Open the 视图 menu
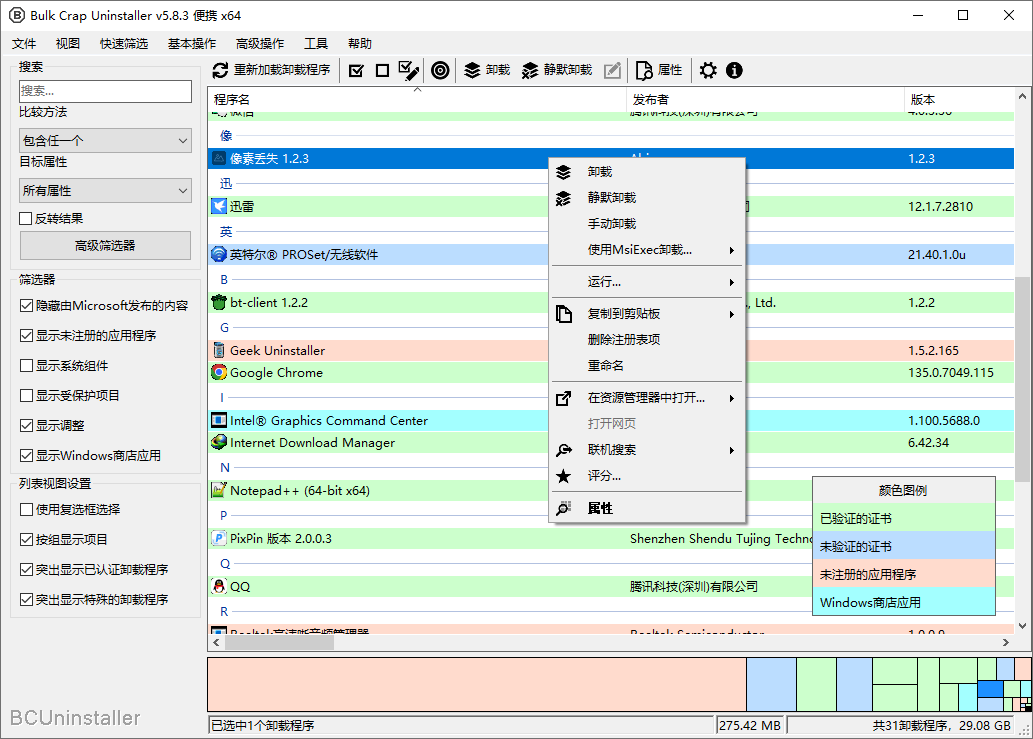Image resolution: width=1033 pixels, height=739 pixels. coord(68,43)
